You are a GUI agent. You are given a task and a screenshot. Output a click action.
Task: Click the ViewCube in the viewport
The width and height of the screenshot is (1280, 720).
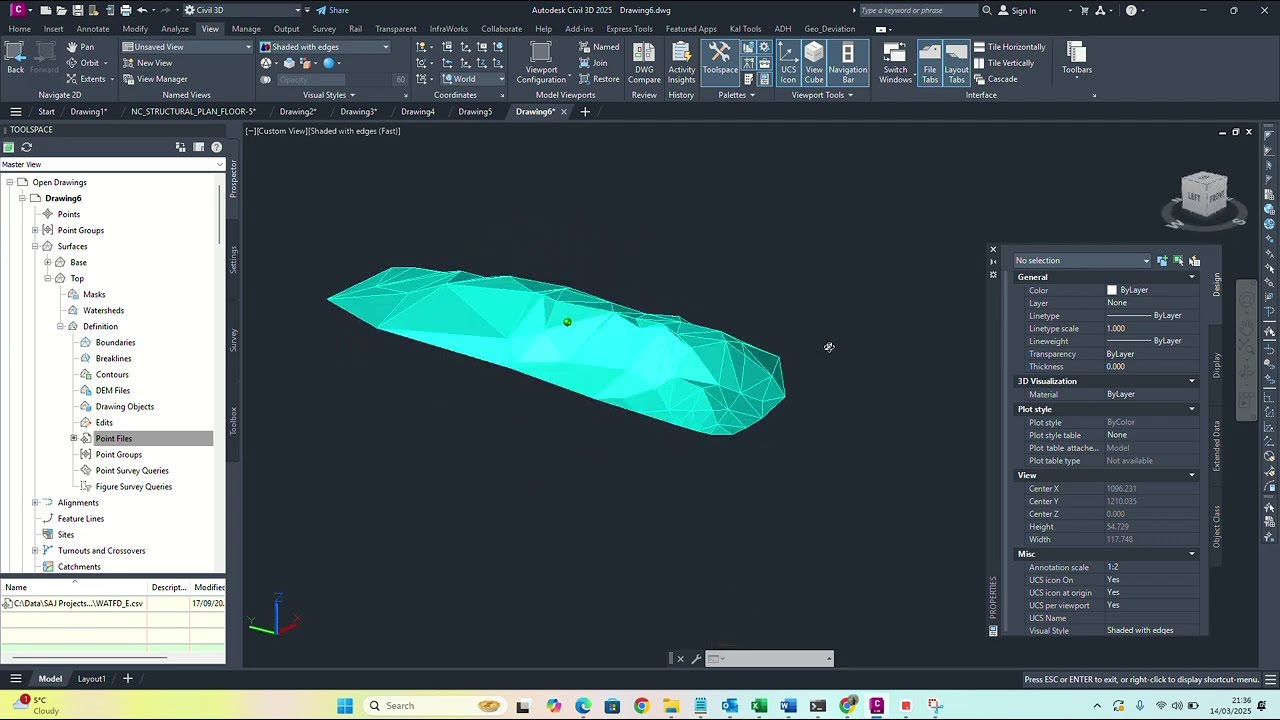click(x=1204, y=196)
